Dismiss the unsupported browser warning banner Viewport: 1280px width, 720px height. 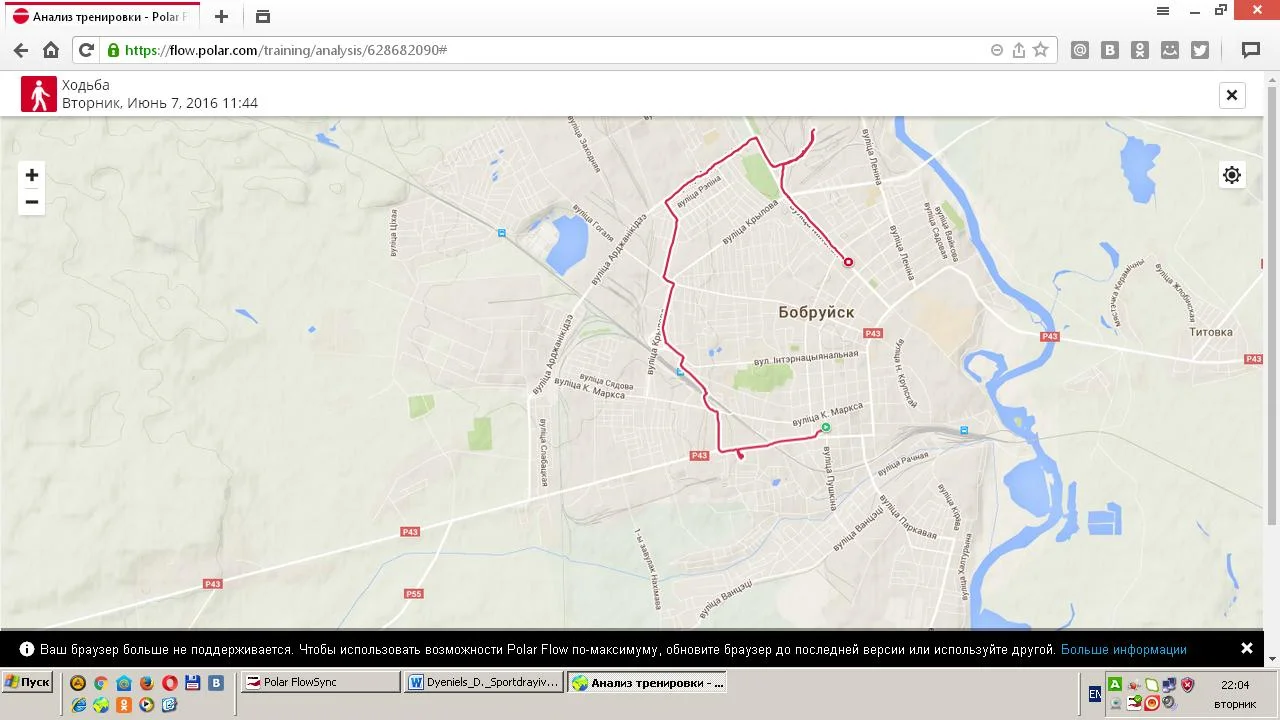(x=1247, y=648)
